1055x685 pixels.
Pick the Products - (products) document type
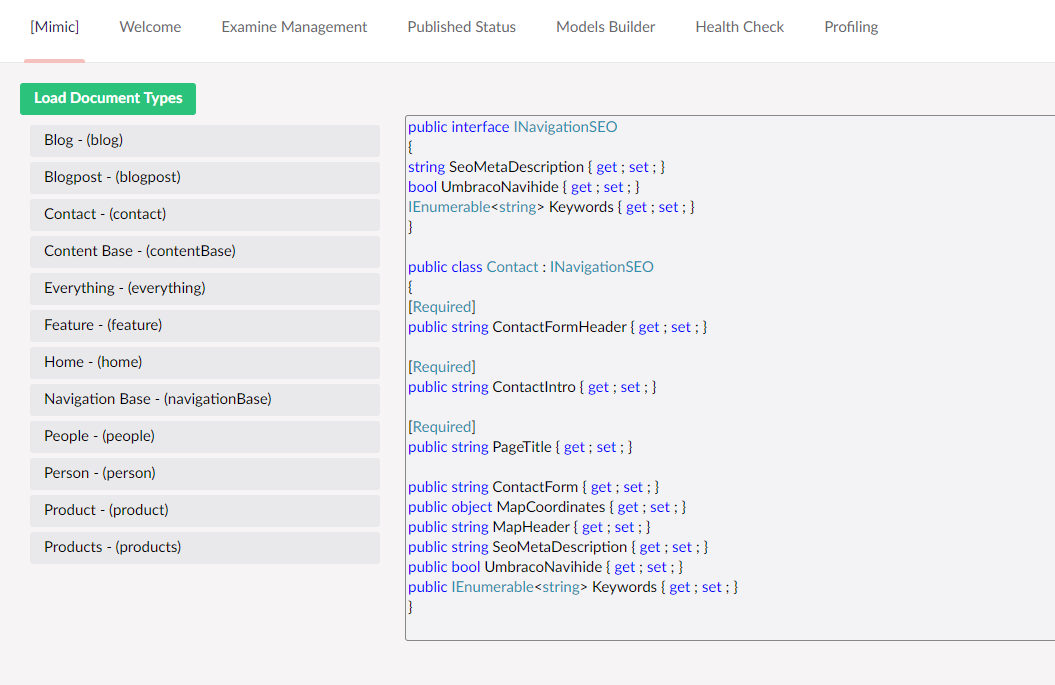(x=205, y=547)
